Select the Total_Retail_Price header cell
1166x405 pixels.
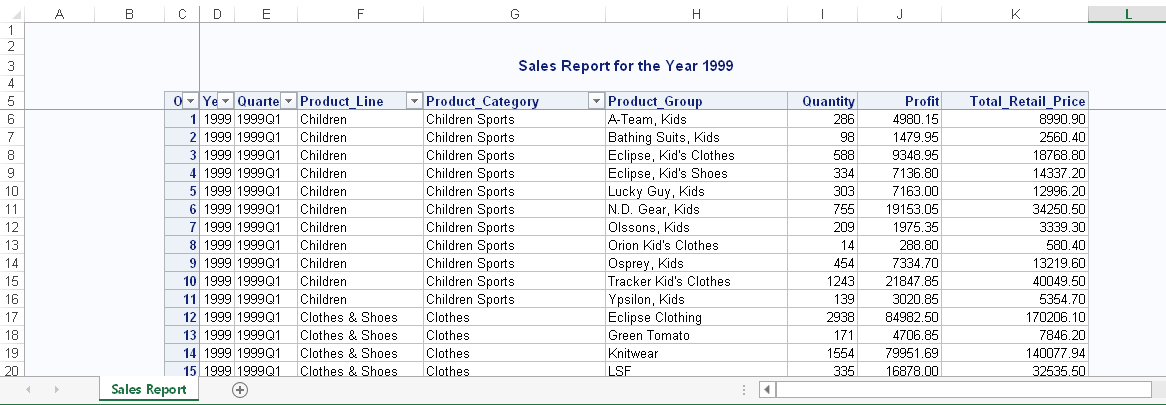point(1014,101)
